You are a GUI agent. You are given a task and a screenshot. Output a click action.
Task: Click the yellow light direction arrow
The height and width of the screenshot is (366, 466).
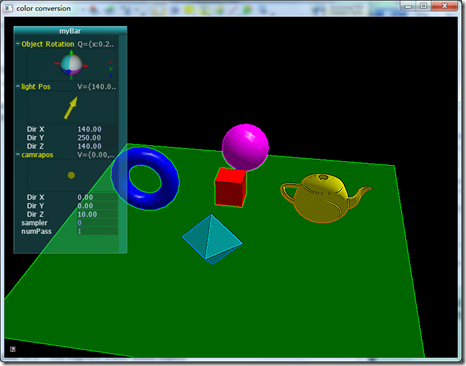tap(71, 108)
